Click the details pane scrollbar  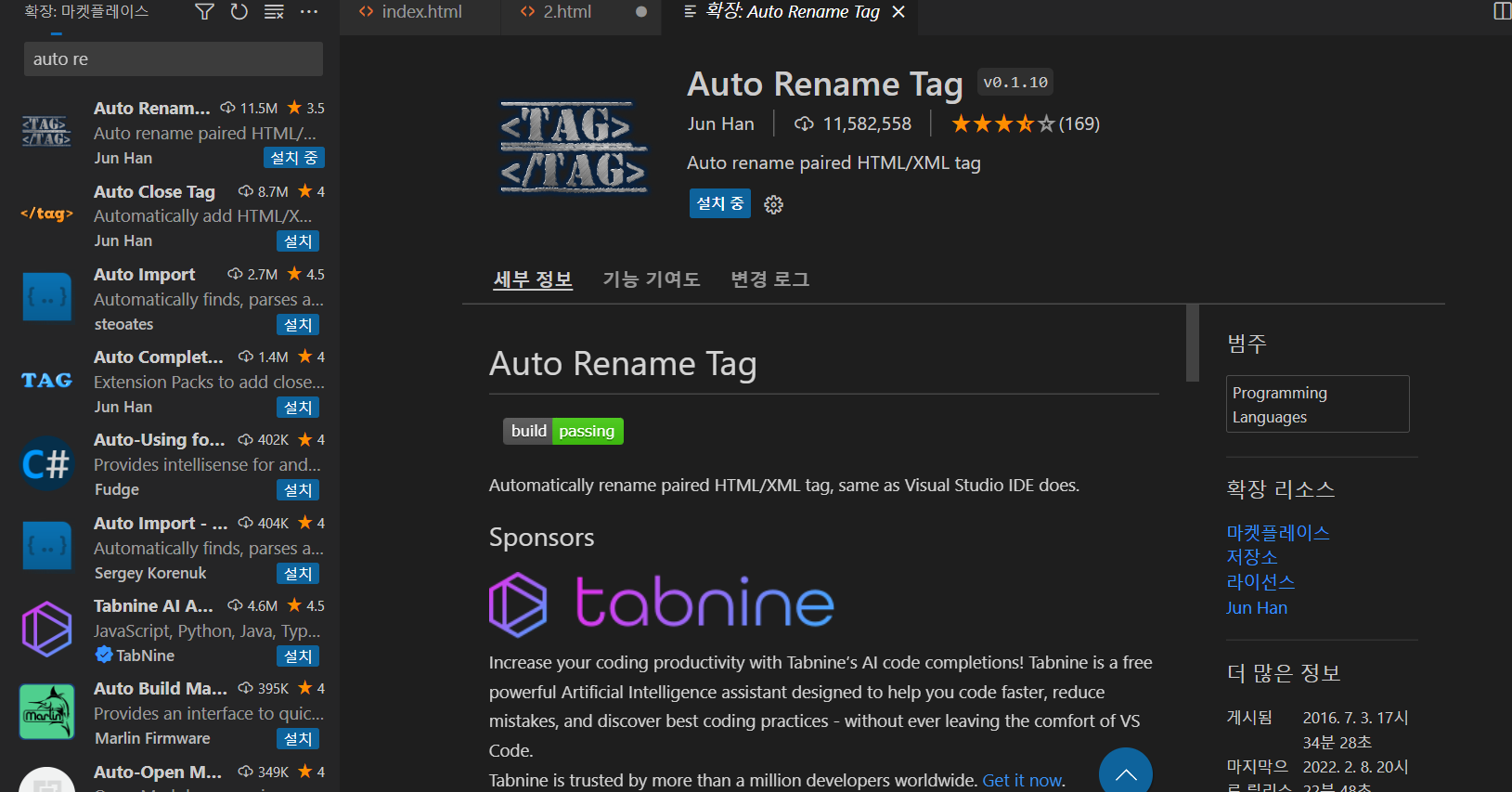[x=1193, y=343]
